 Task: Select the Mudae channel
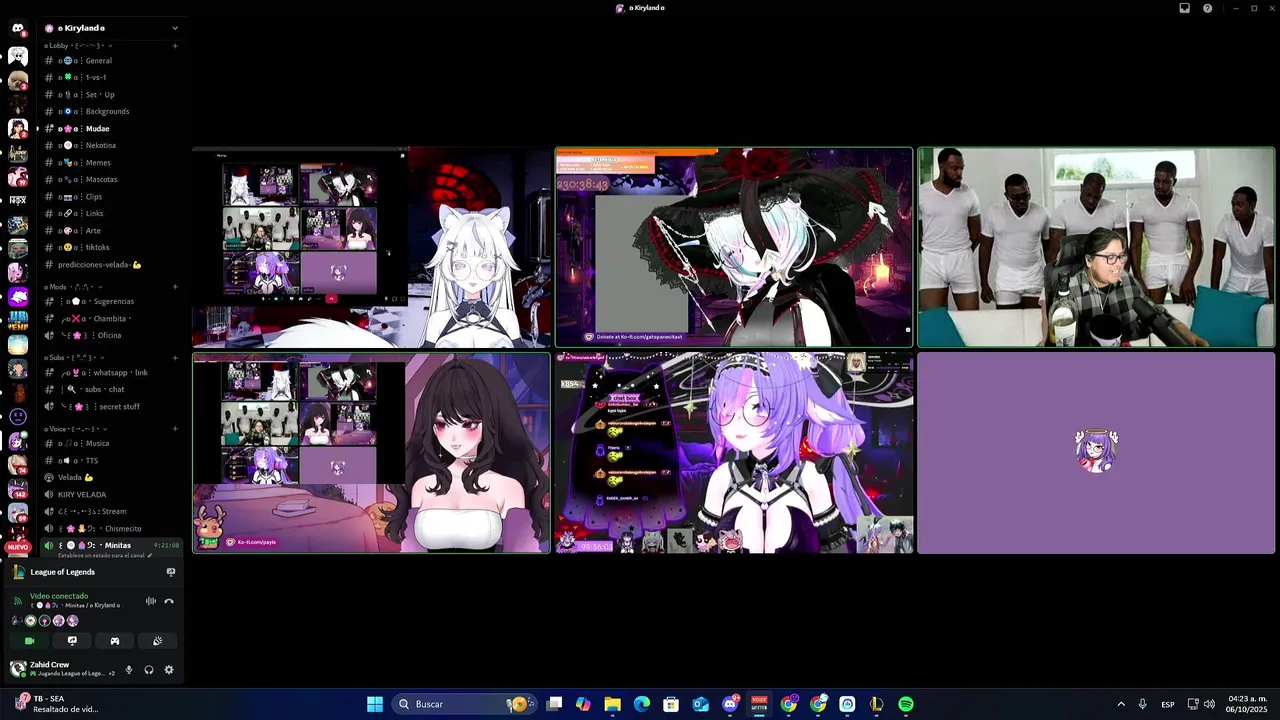111,129
